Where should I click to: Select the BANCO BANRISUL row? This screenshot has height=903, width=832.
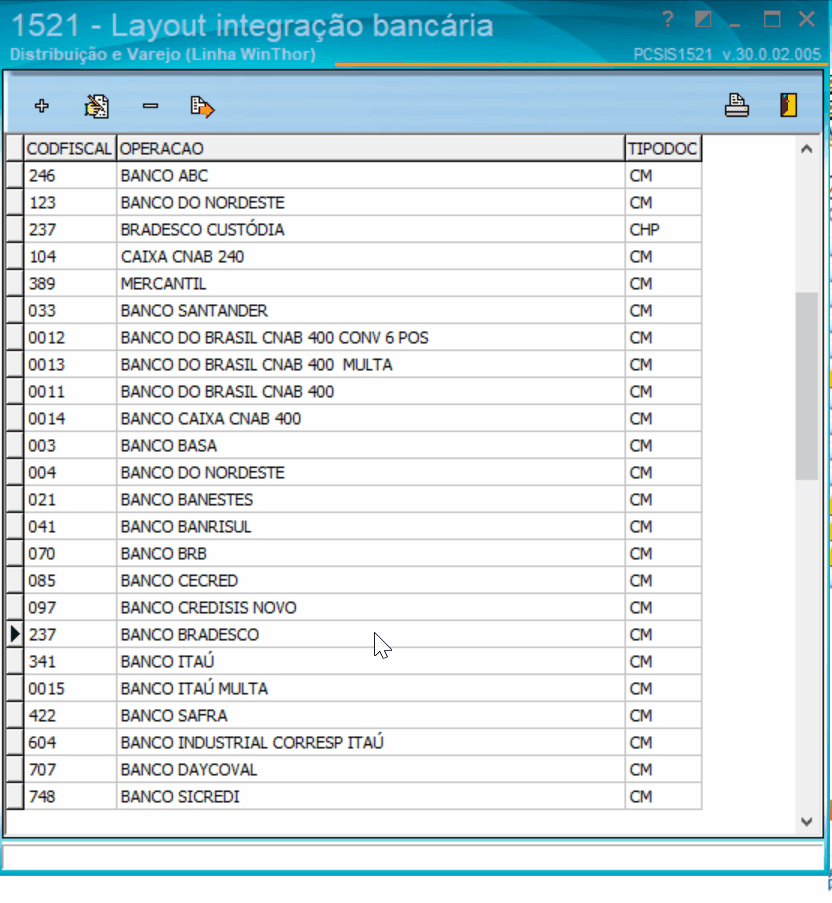coord(354,527)
